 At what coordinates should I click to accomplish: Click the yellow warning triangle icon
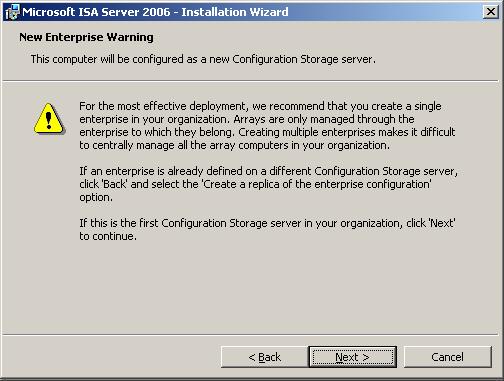49,119
